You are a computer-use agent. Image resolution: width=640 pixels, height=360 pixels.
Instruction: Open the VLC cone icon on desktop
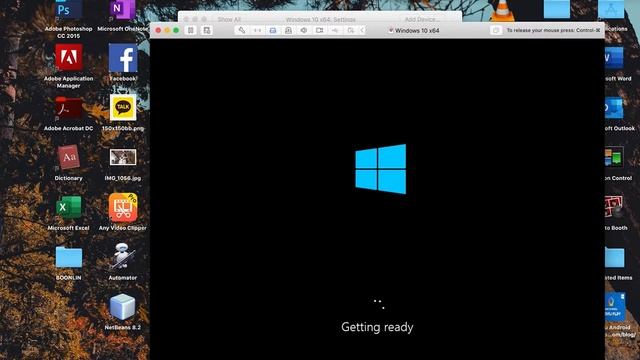[x=502, y=10]
